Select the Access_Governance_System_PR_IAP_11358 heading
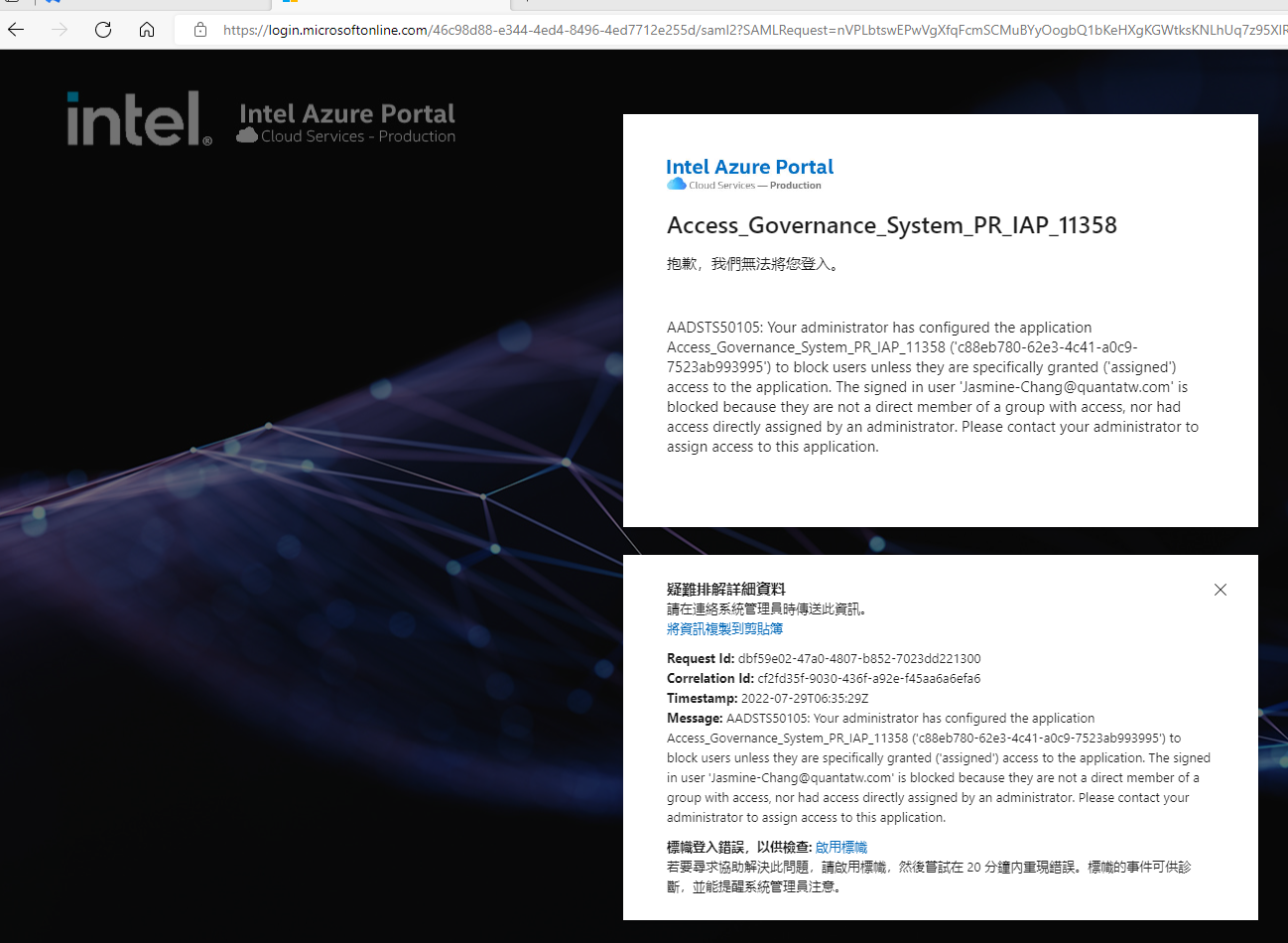Viewport: 1288px width, 943px height. pos(892,225)
